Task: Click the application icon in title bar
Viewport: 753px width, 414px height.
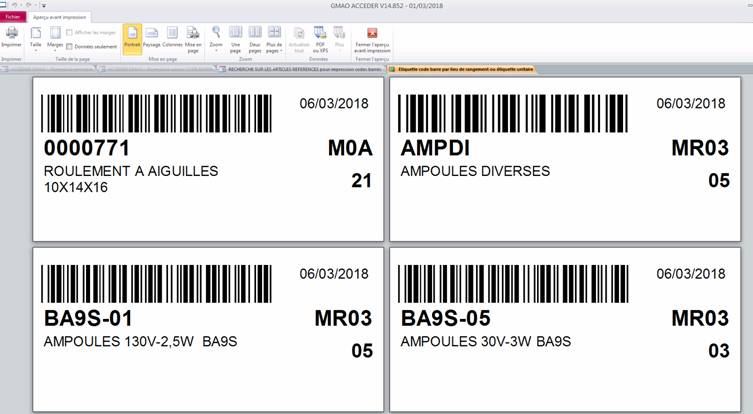Action: click(x=2, y=5)
